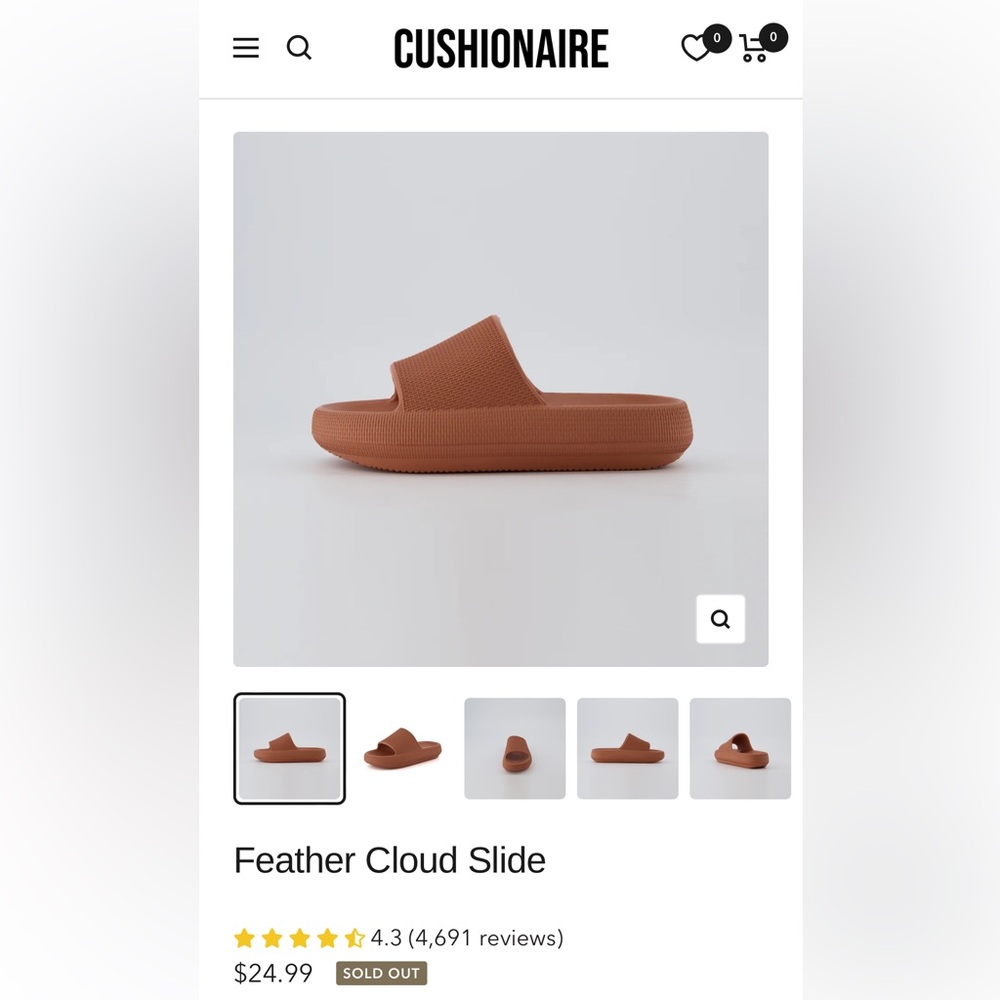The image size is (1000, 1000).
Task: Click the wishlist item count badge
Action: (717, 36)
